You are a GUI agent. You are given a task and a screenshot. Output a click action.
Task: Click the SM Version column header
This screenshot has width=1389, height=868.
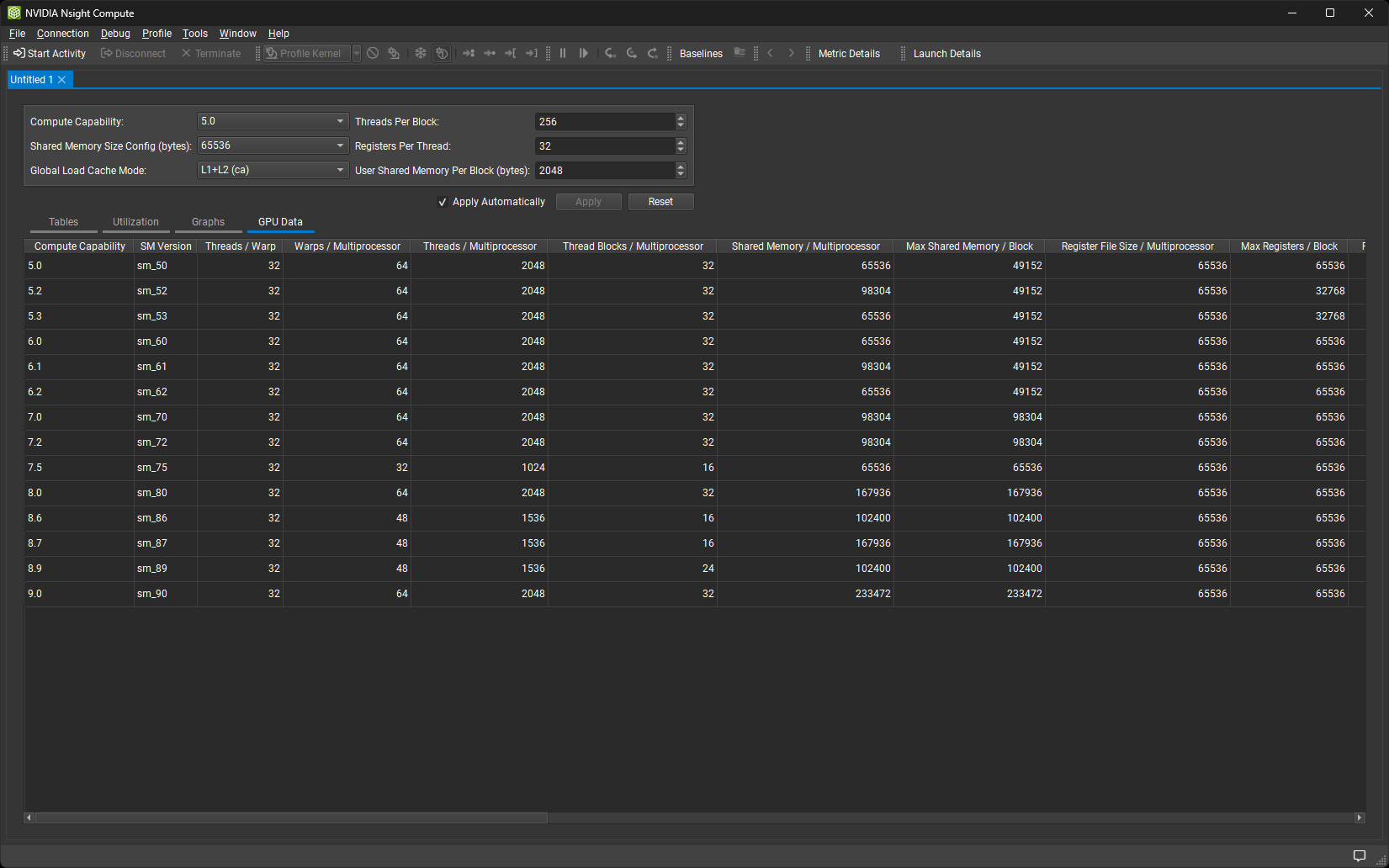[x=166, y=246]
